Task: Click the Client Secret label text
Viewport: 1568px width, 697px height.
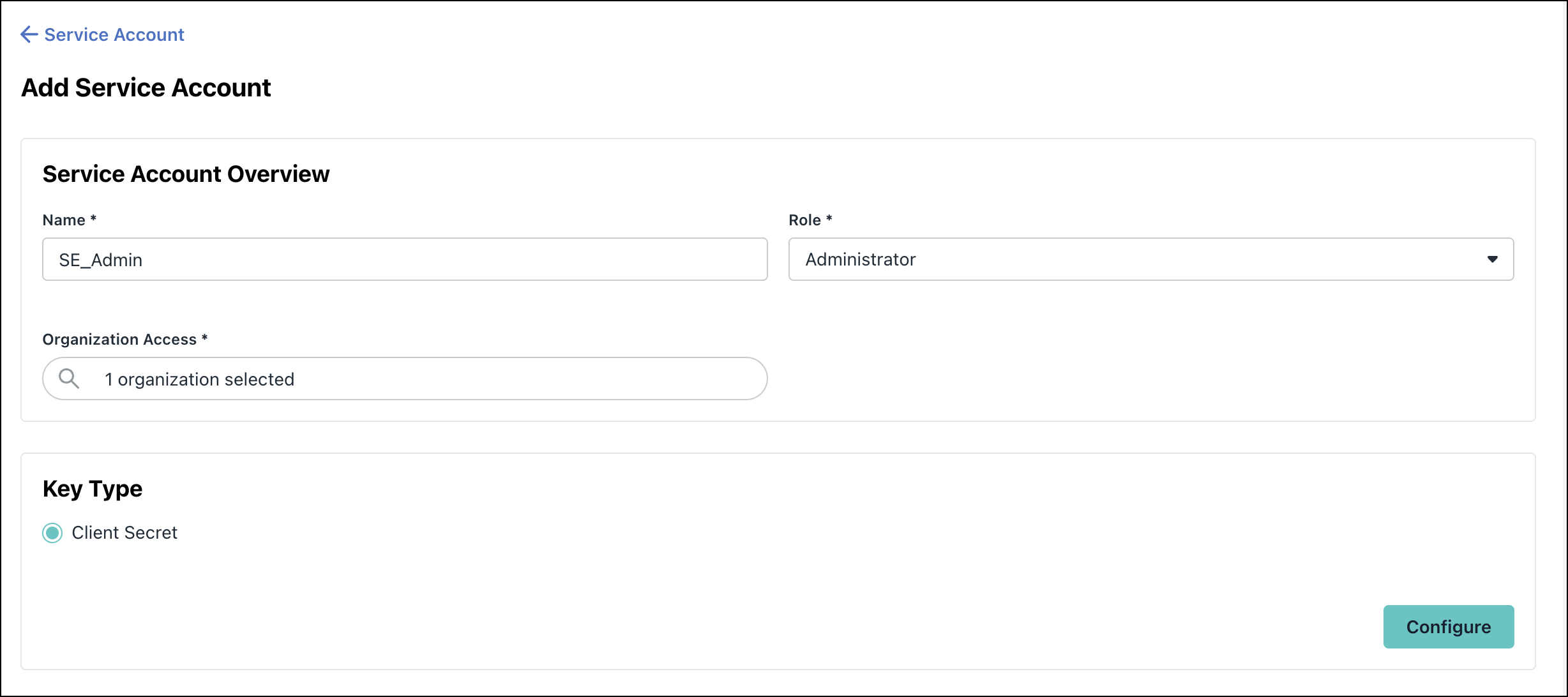Action: pos(124,532)
